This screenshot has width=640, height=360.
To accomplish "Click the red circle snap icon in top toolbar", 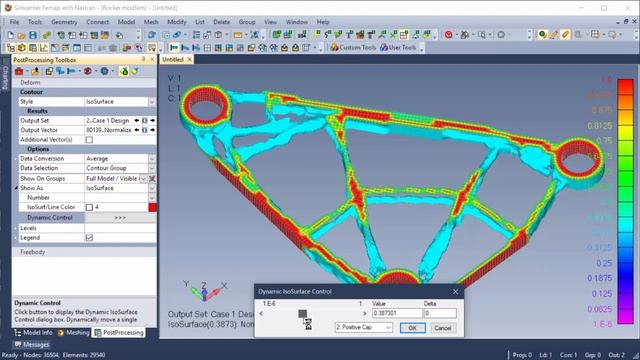I will (449, 35).
